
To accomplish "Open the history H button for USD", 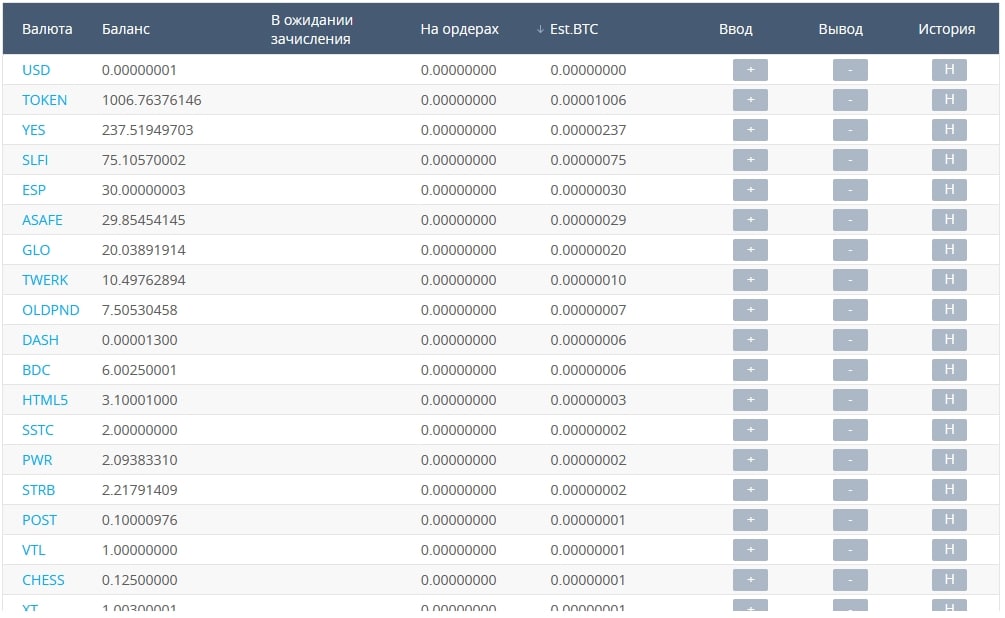I will pos(949,70).
